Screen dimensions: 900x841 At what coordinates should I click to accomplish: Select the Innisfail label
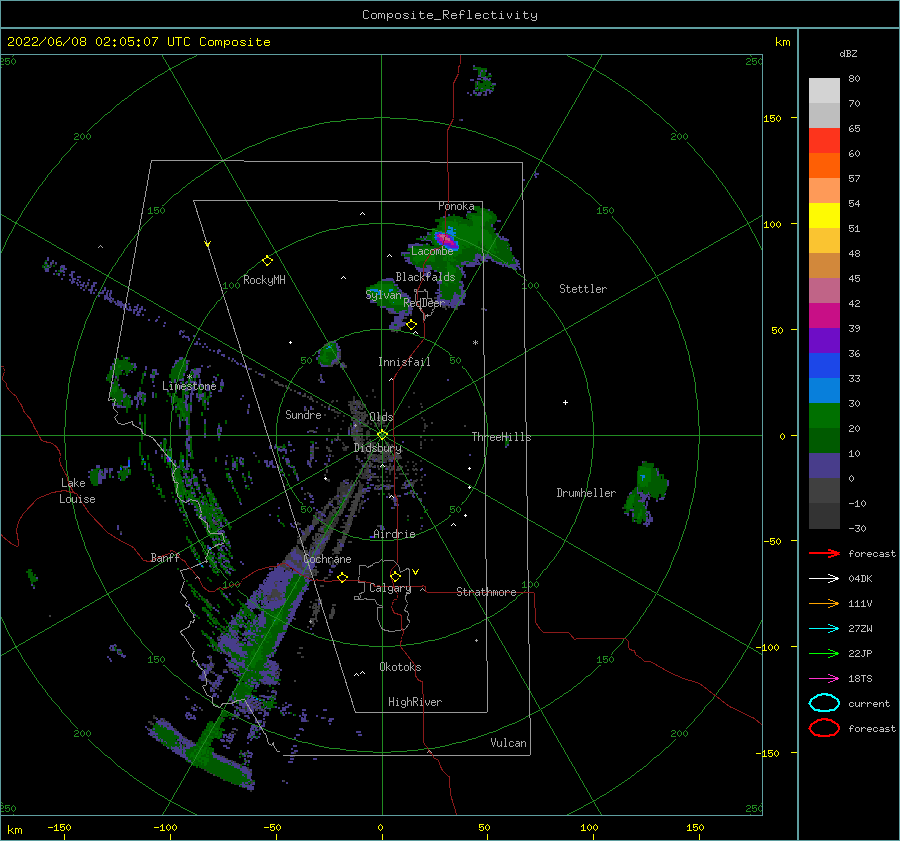(x=404, y=362)
